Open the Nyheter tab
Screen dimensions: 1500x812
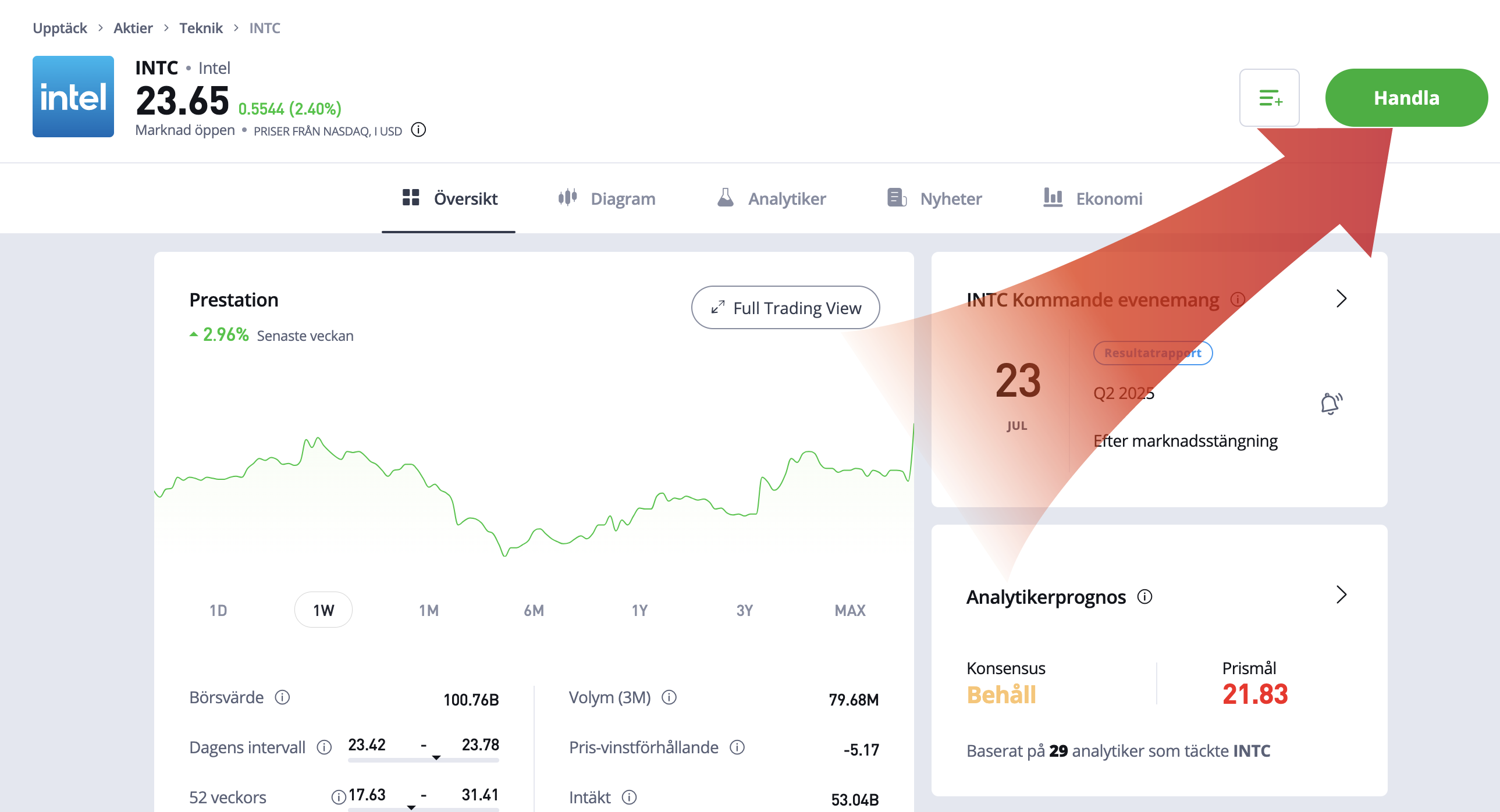click(x=934, y=198)
